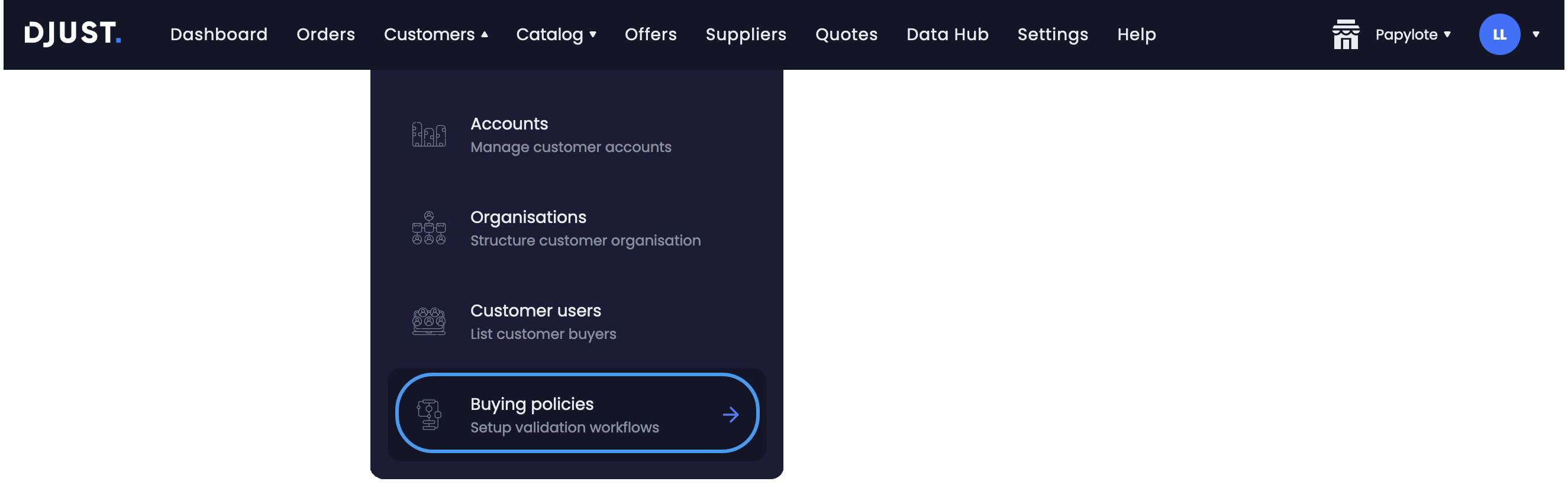1568x504 pixels.
Task: Click the Customer users group icon
Action: [x=428, y=321]
